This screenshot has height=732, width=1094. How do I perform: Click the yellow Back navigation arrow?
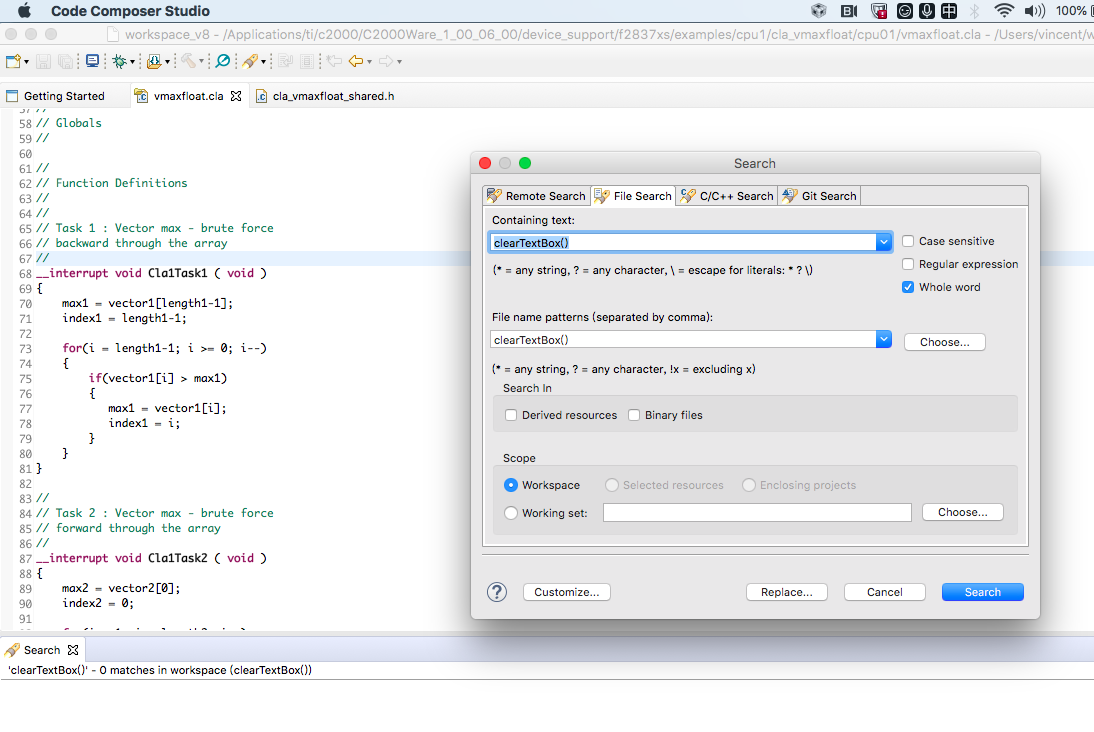point(356,61)
